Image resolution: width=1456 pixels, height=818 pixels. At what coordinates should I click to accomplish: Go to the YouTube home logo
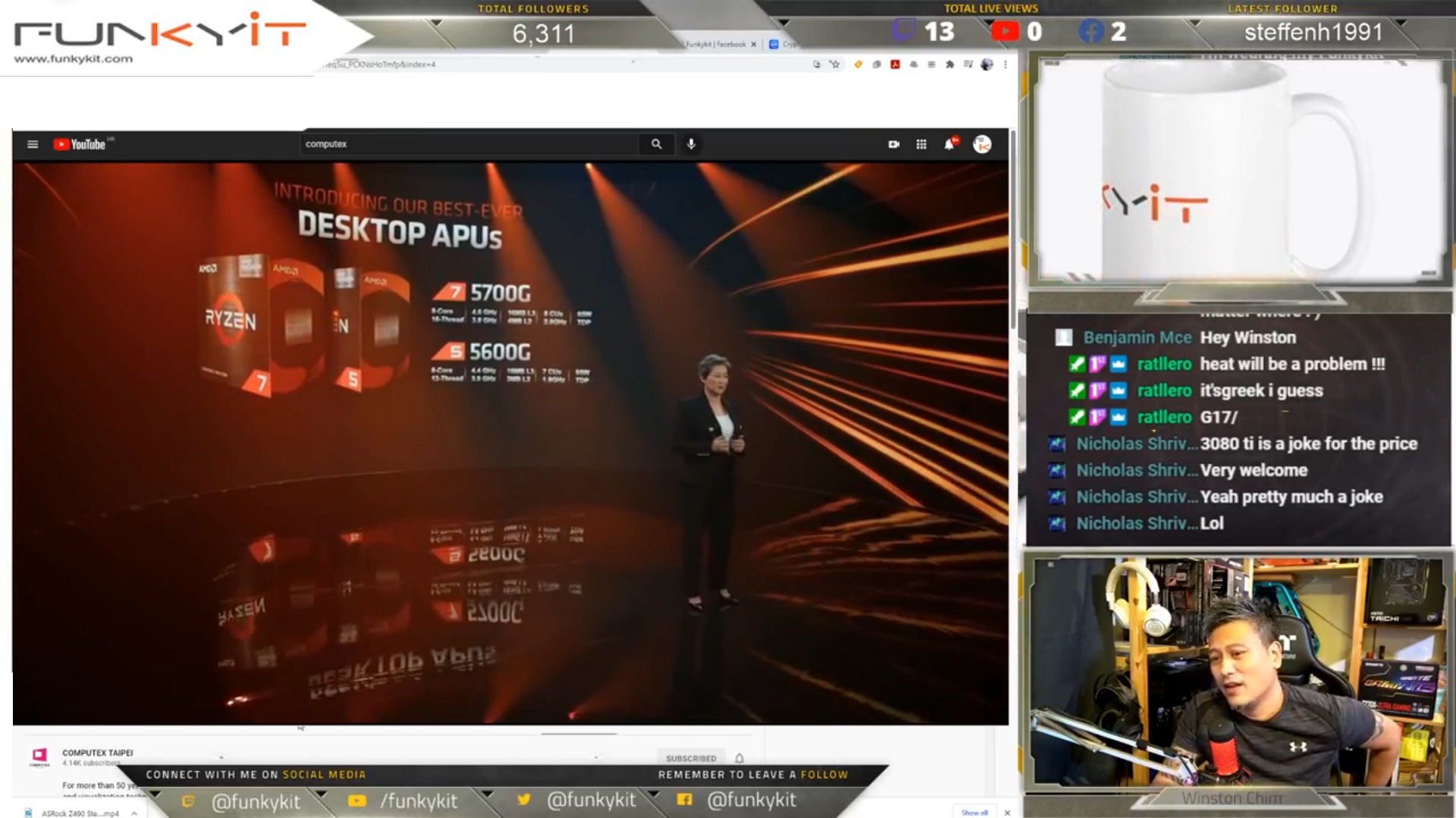pyautogui.click(x=80, y=144)
